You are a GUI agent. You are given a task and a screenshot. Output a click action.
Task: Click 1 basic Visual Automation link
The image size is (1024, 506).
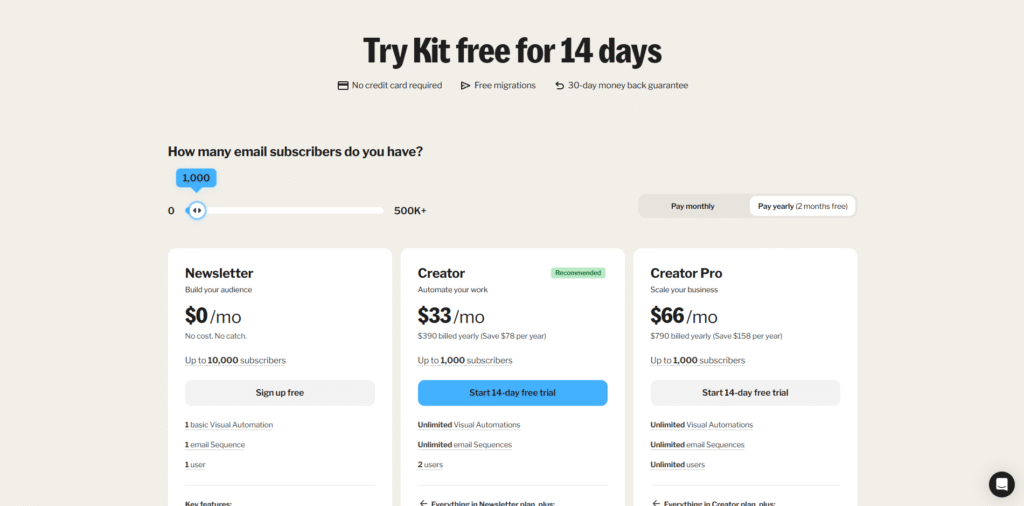229,425
